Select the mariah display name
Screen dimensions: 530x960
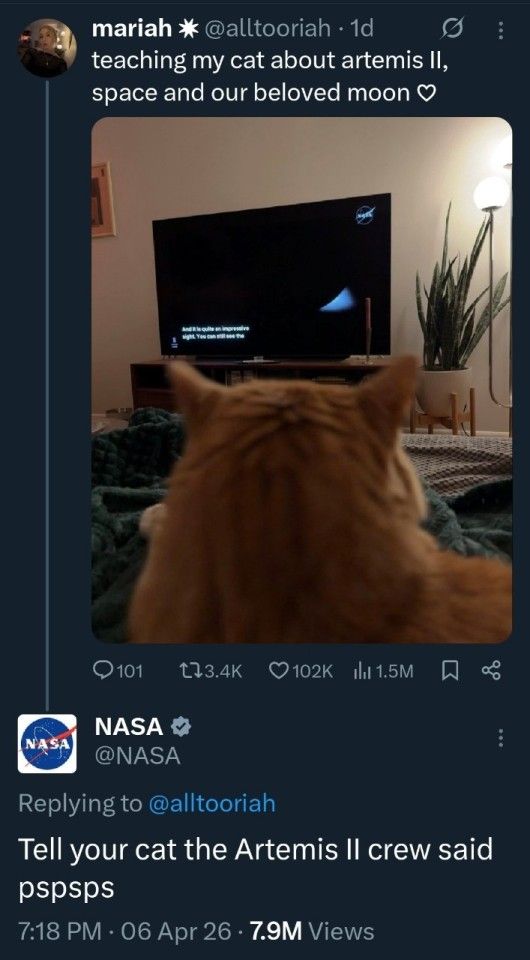pyautogui.click(x=128, y=29)
